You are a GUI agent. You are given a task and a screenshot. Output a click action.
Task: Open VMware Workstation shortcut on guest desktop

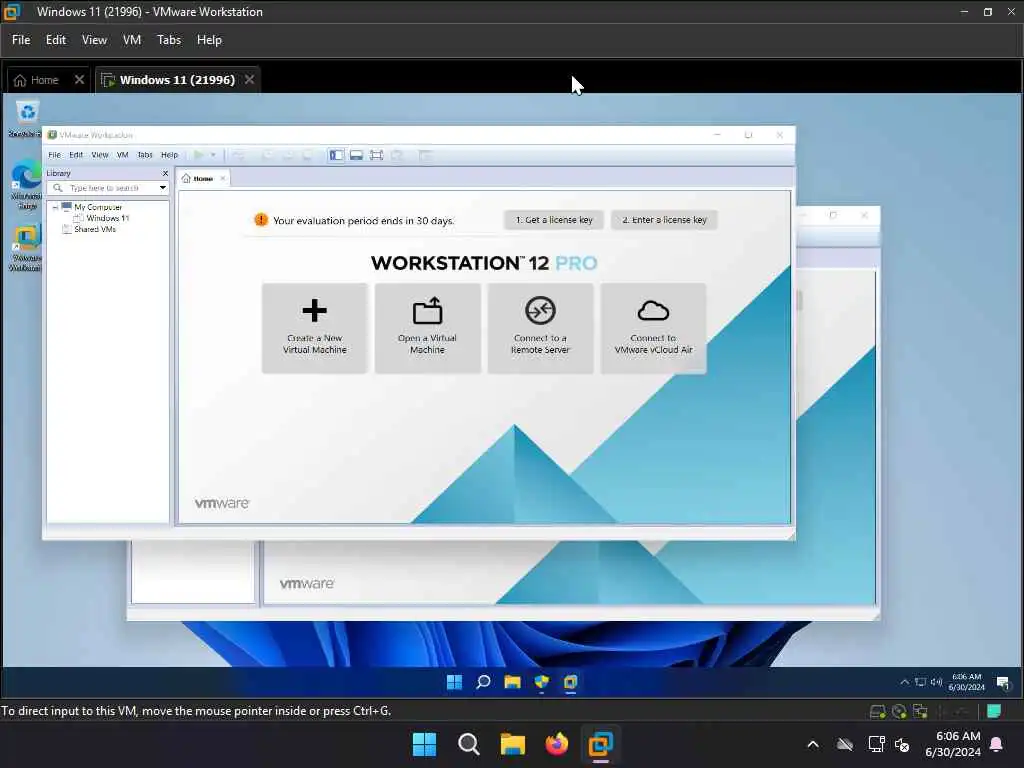(x=26, y=248)
